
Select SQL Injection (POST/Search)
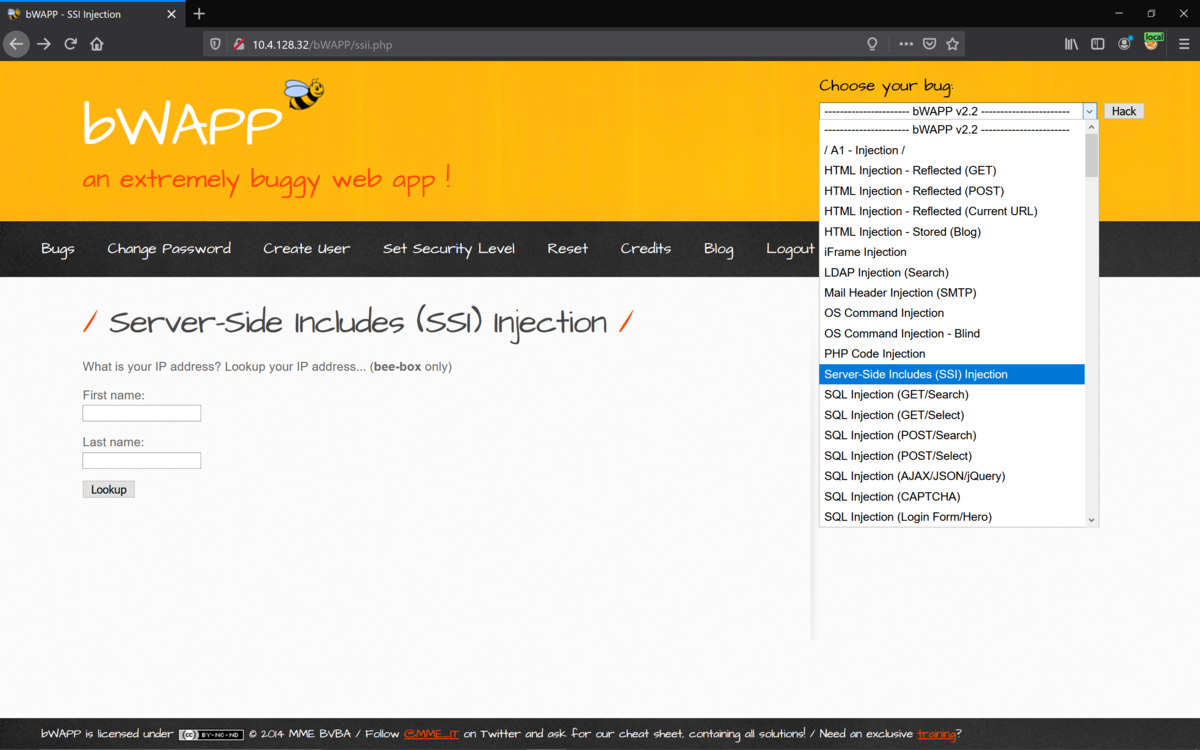coord(952,435)
